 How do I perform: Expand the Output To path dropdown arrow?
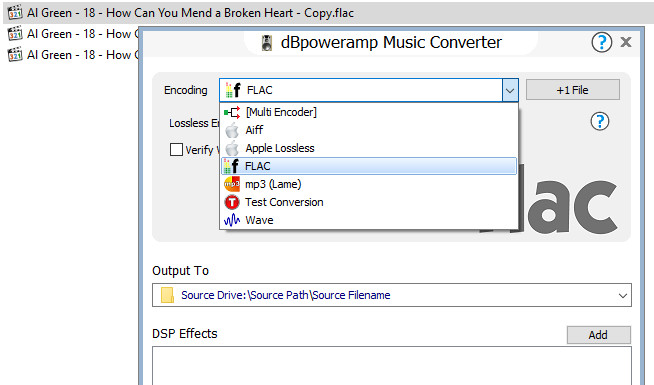tap(623, 295)
